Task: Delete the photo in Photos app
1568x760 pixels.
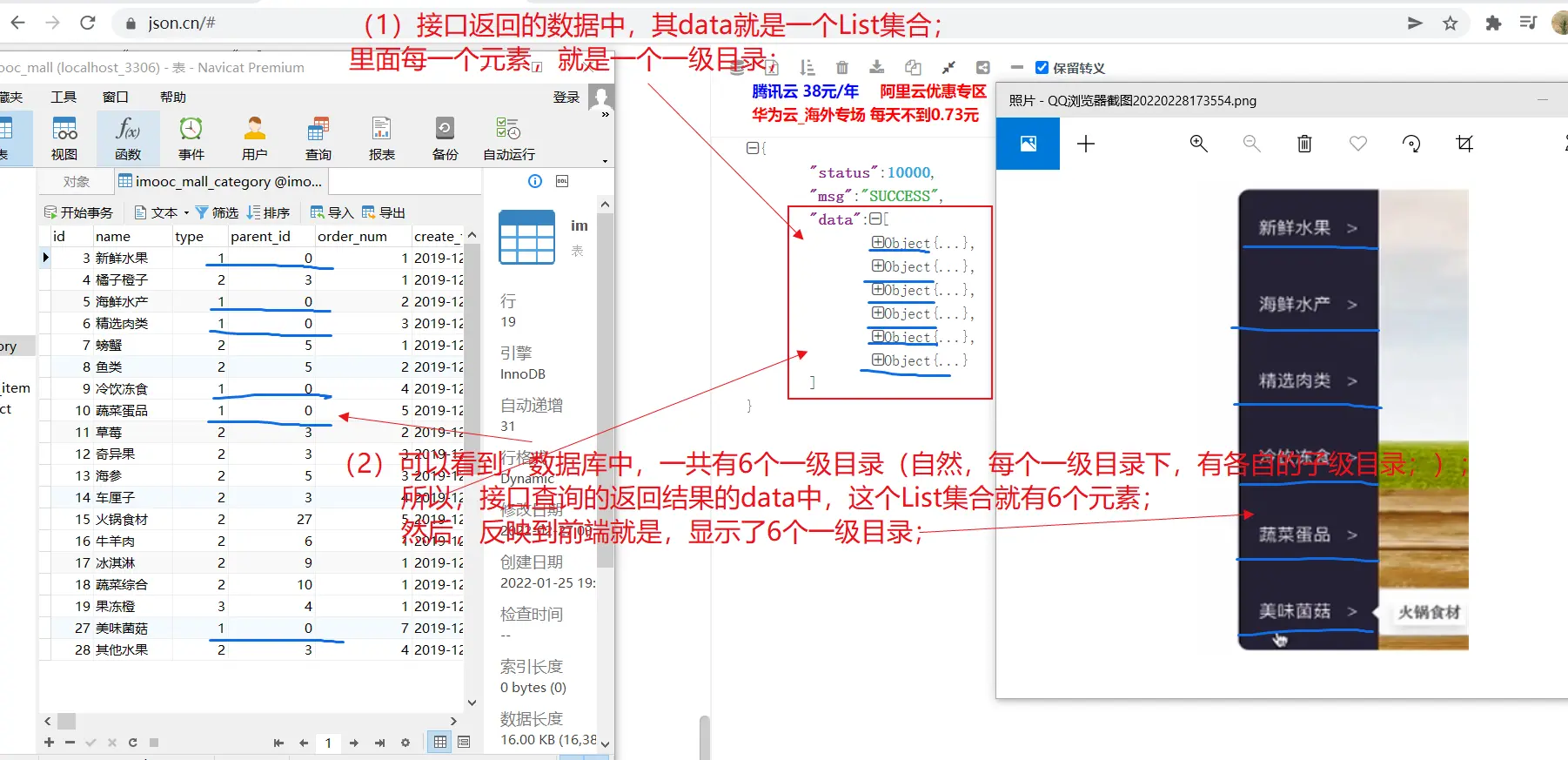Action: click(1304, 144)
